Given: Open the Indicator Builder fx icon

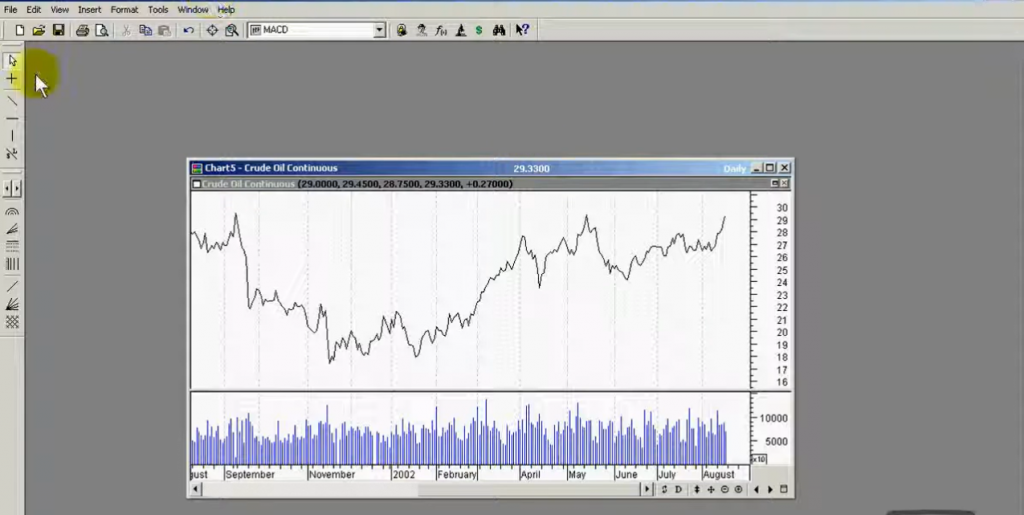Looking at the screenshot, I should tap(440, 30).
